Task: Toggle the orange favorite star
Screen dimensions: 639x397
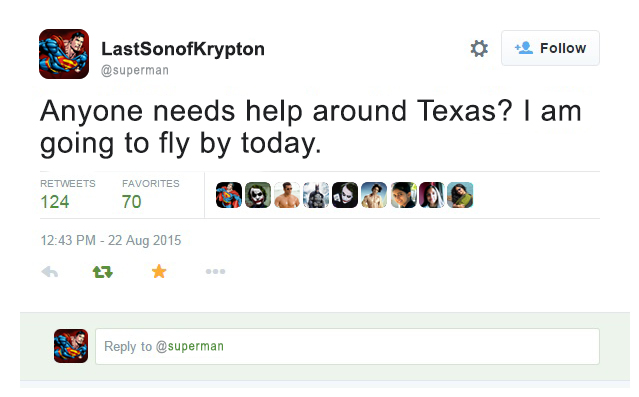Action: 159,271
